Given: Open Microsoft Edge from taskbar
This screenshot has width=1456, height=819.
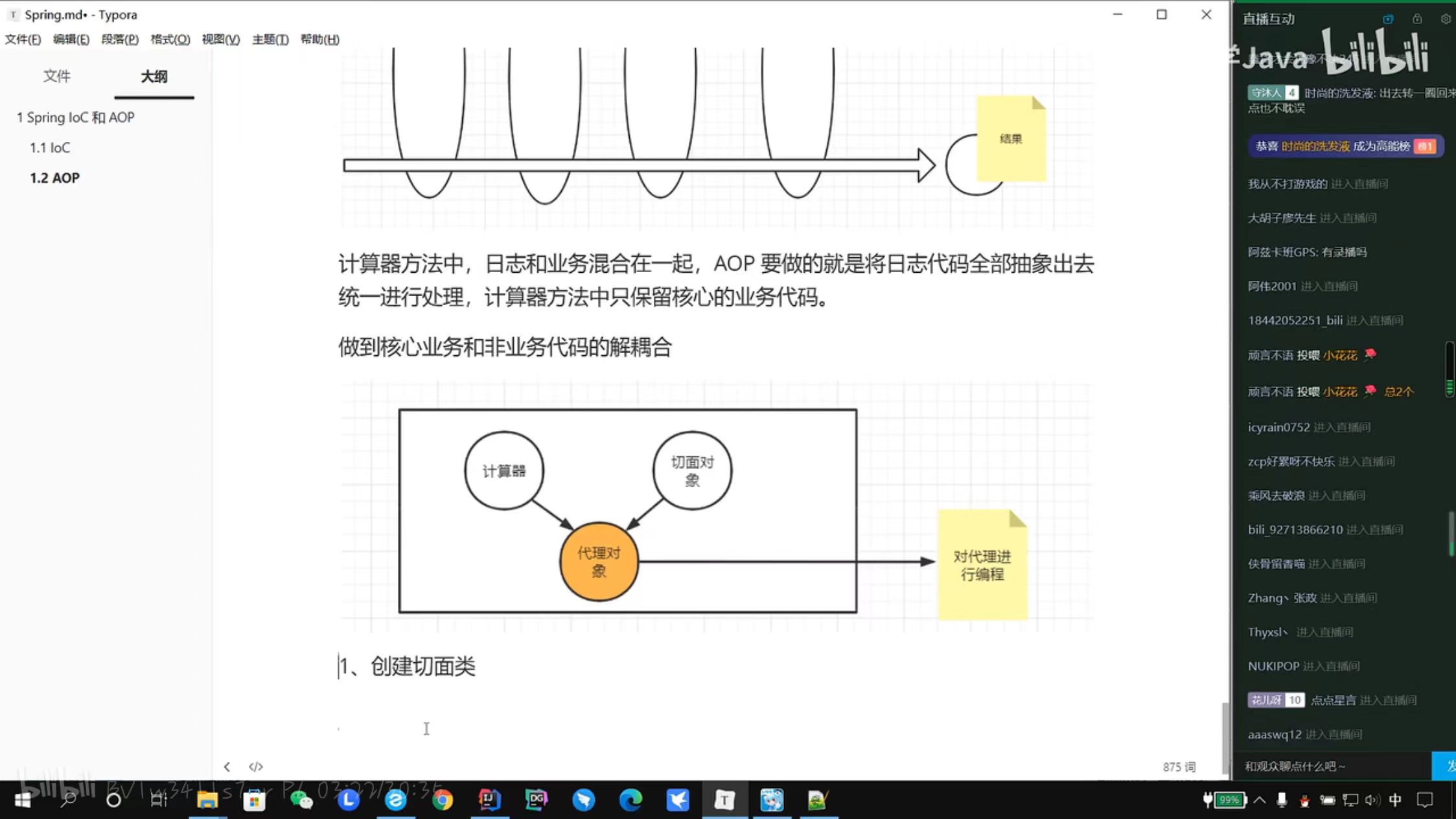Looking at the screenshot, I should point(630,800).
